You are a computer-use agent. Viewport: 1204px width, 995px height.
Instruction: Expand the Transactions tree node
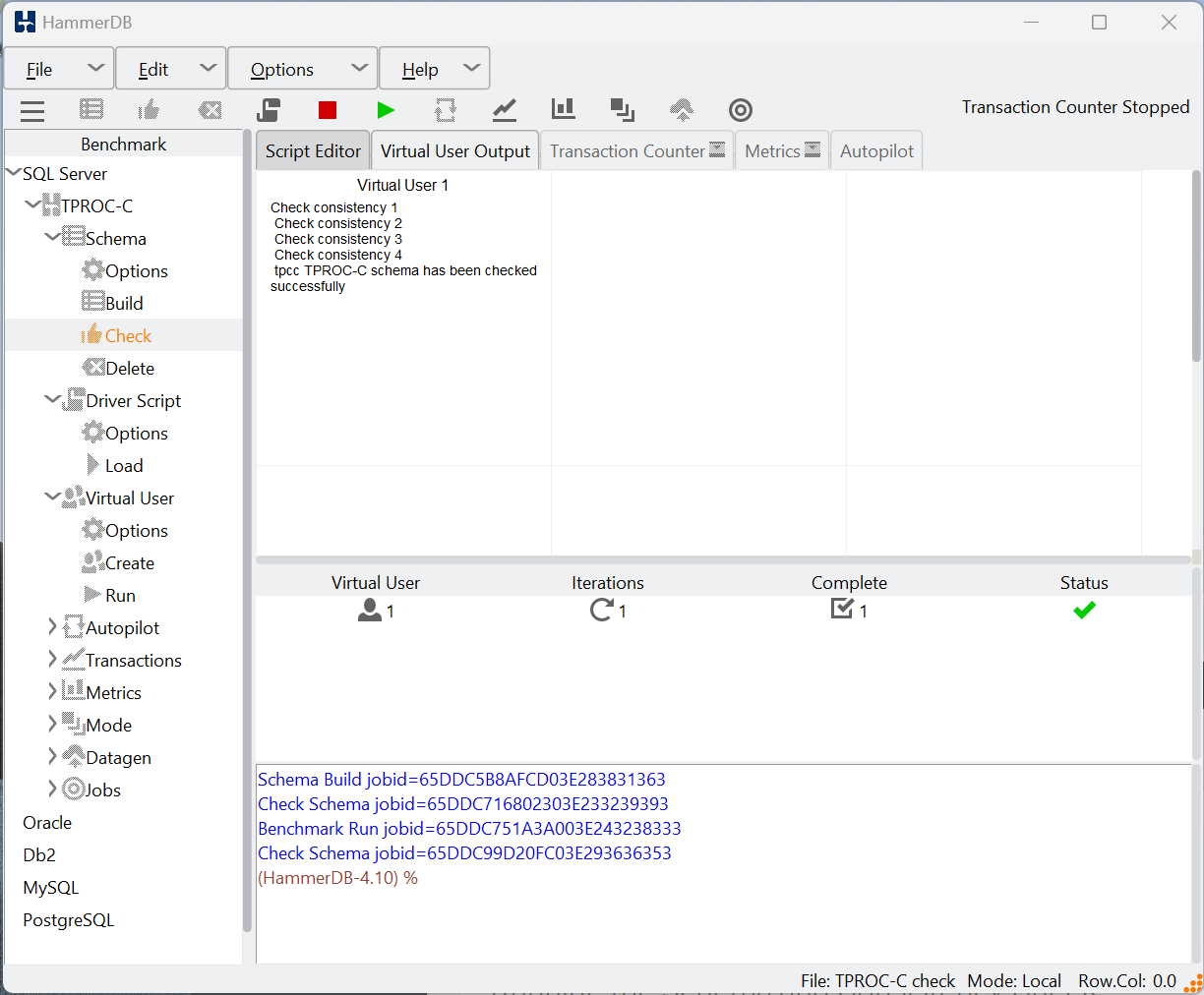[52, 659]
